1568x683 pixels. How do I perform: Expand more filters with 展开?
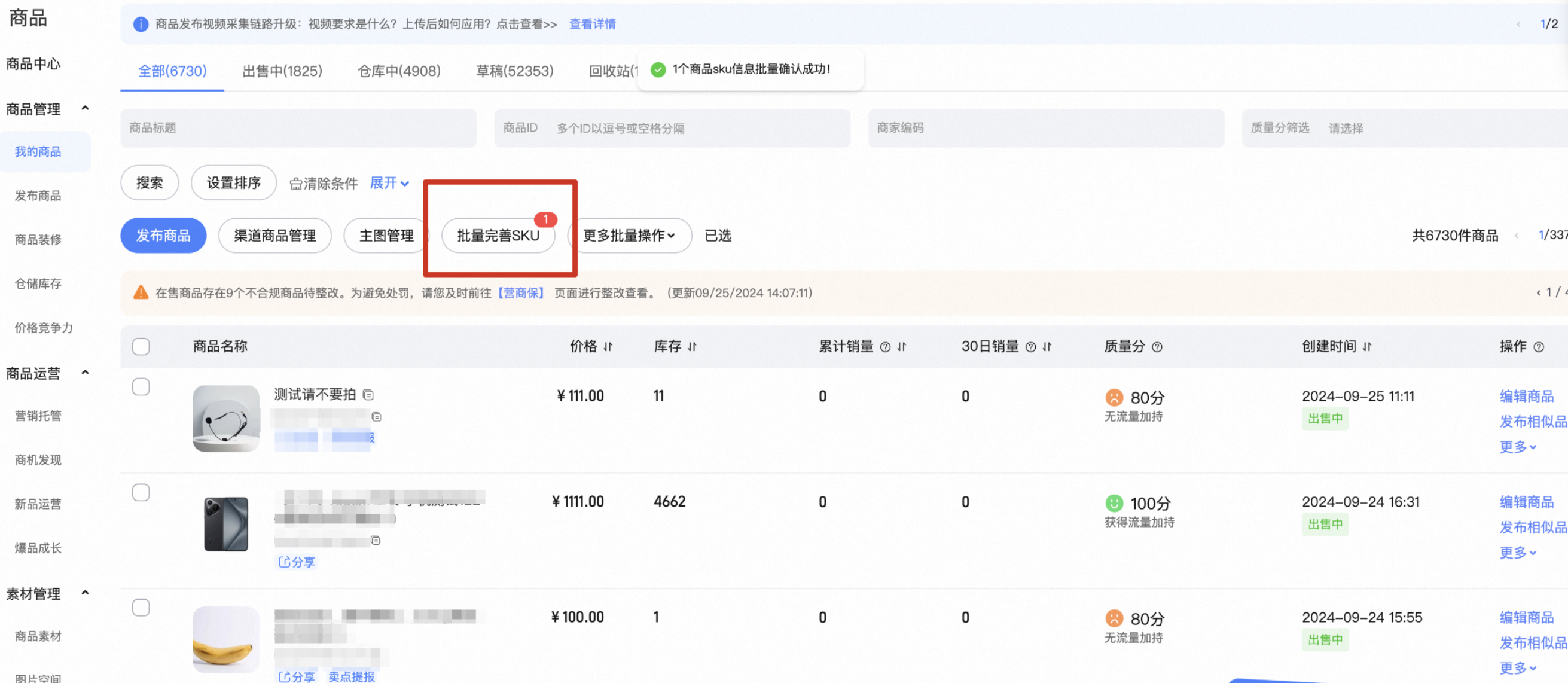[389, 182]
